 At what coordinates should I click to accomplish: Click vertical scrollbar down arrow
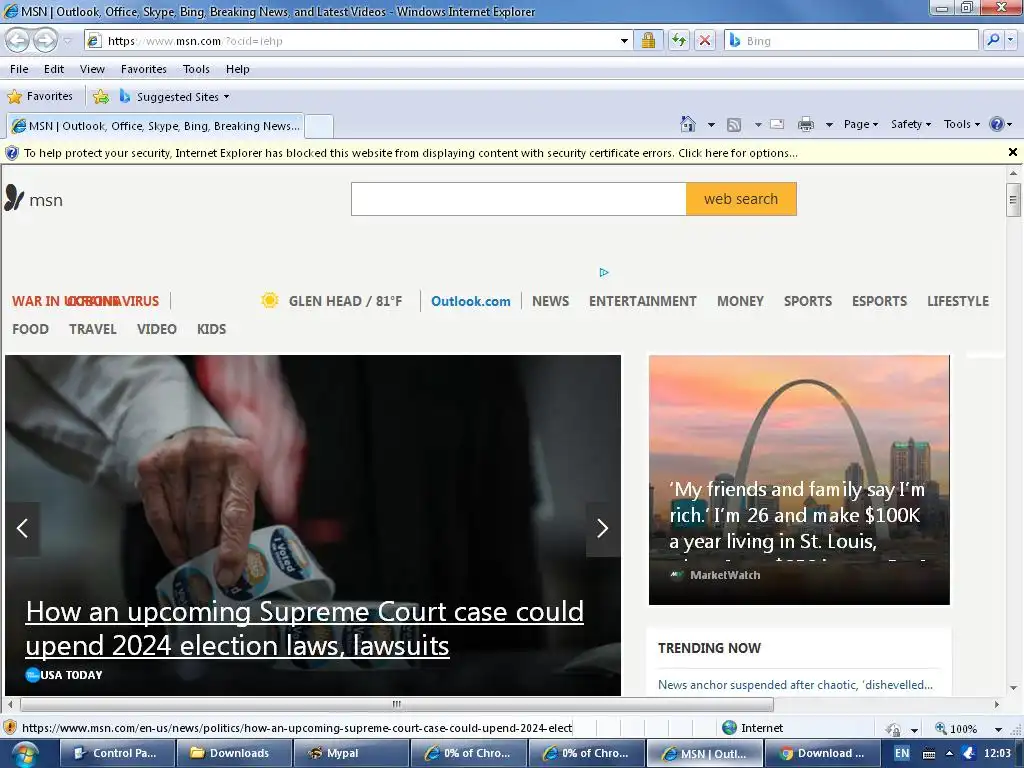click(x=1013, y=688)
